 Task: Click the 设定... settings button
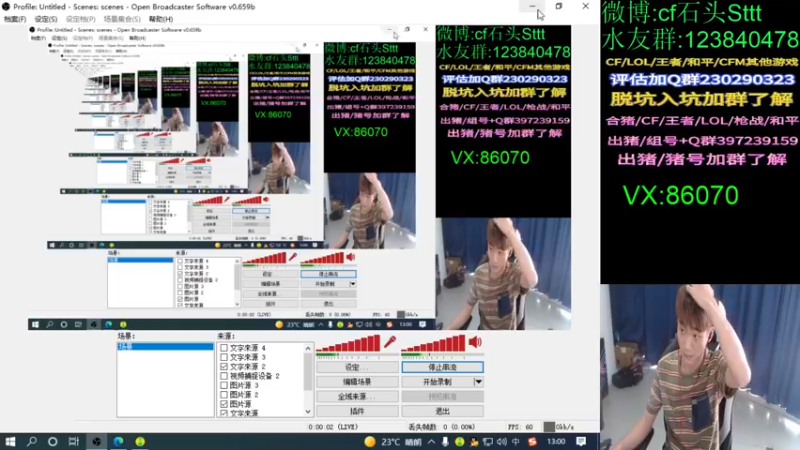tap(357, 367)
